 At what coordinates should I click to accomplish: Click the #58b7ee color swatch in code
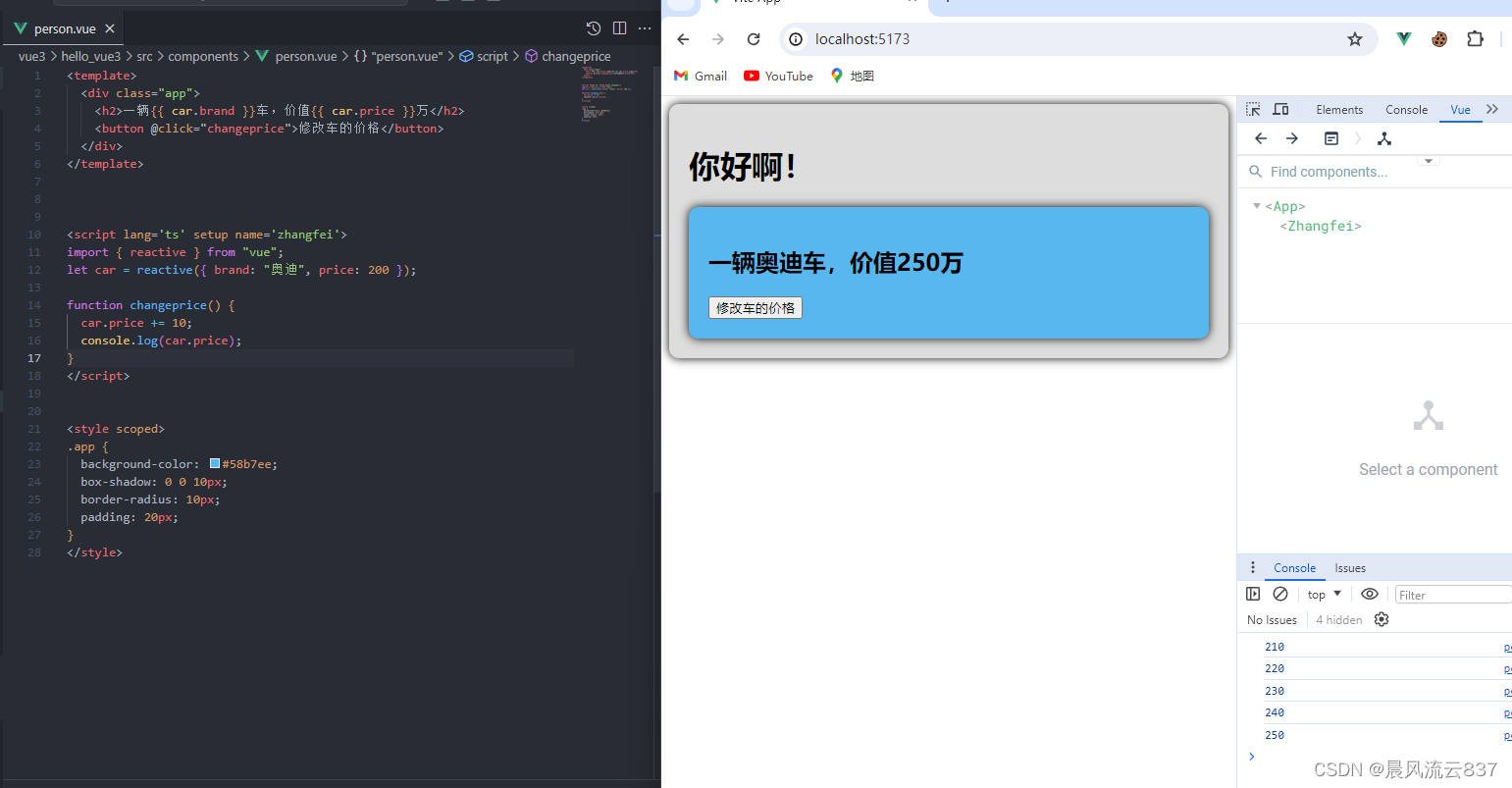[215, 464]
